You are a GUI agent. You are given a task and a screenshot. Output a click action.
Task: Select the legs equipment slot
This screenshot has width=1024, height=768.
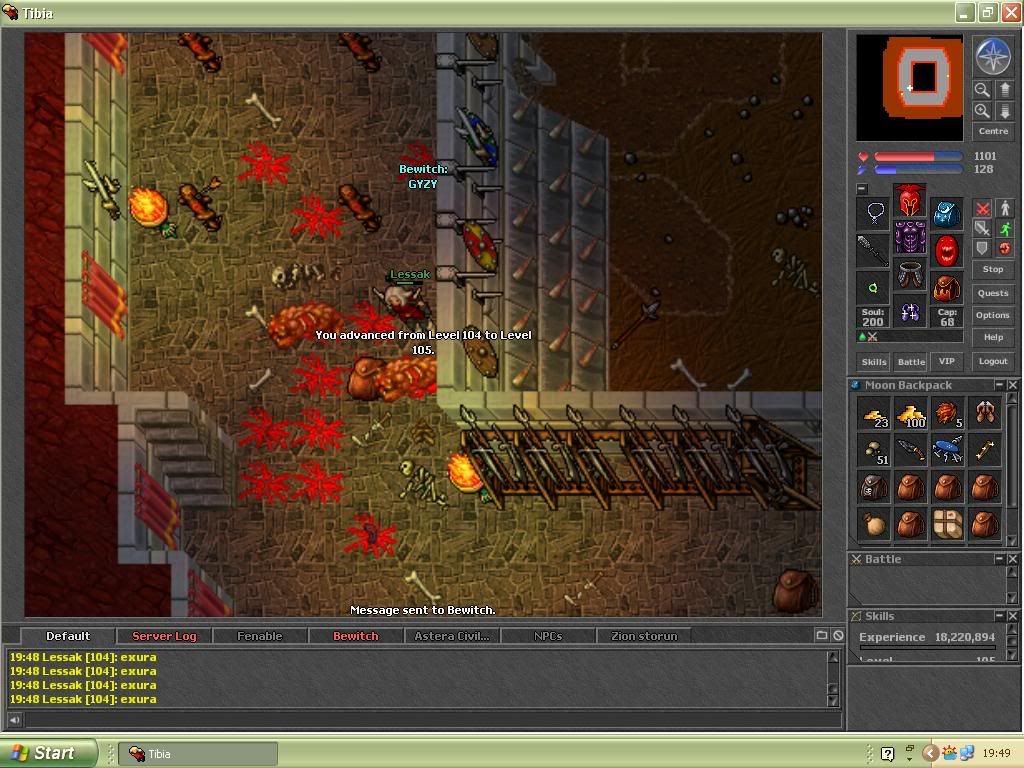click(910, 274)
